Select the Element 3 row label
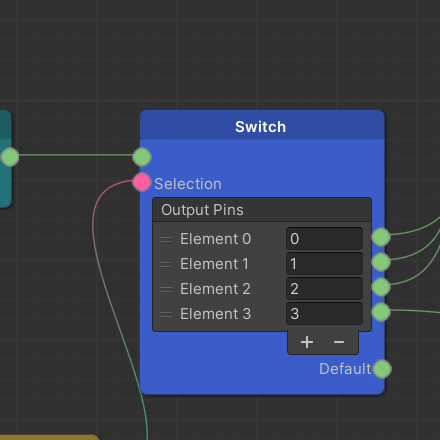This screenshot has width=440, height=440. (215, 314)
